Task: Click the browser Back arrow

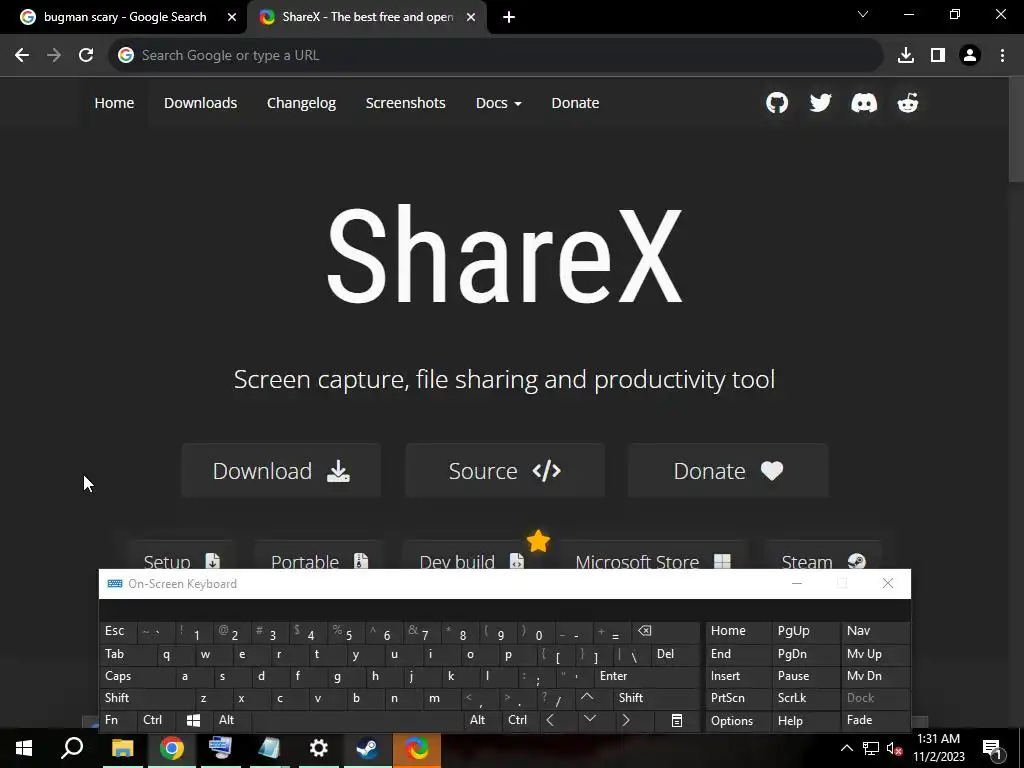Action: coord(22,55)
